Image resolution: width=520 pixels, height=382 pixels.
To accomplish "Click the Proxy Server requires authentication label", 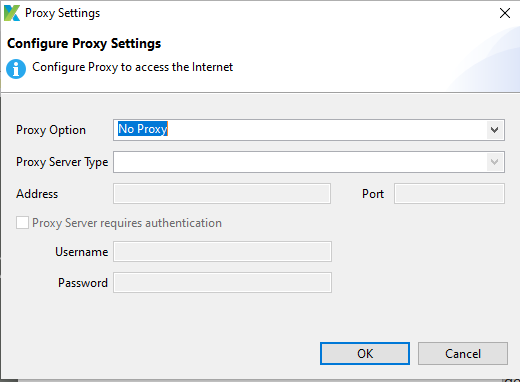I will click(127, 223).
